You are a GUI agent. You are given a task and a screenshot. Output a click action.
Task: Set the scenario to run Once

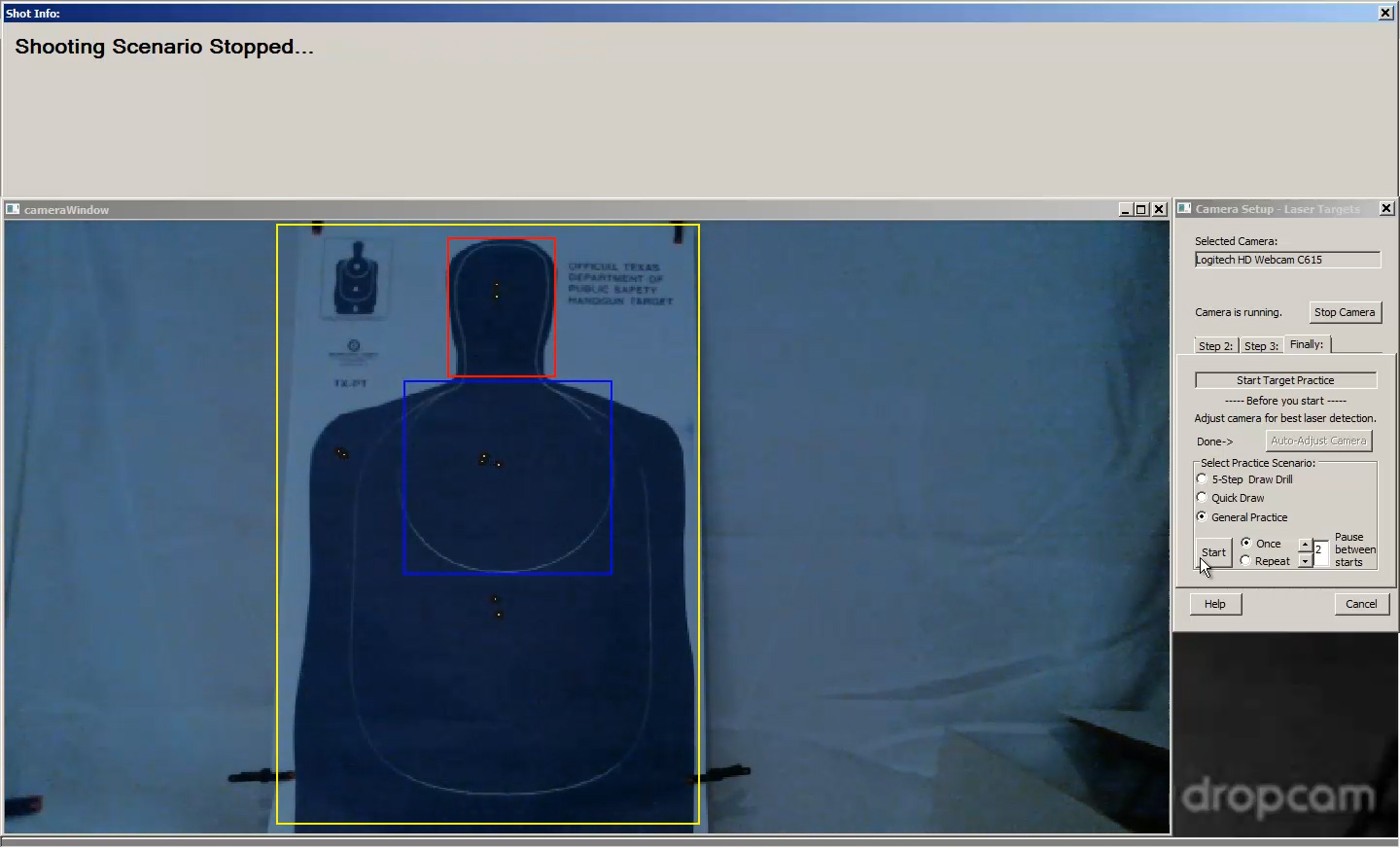pos(1246,543)
